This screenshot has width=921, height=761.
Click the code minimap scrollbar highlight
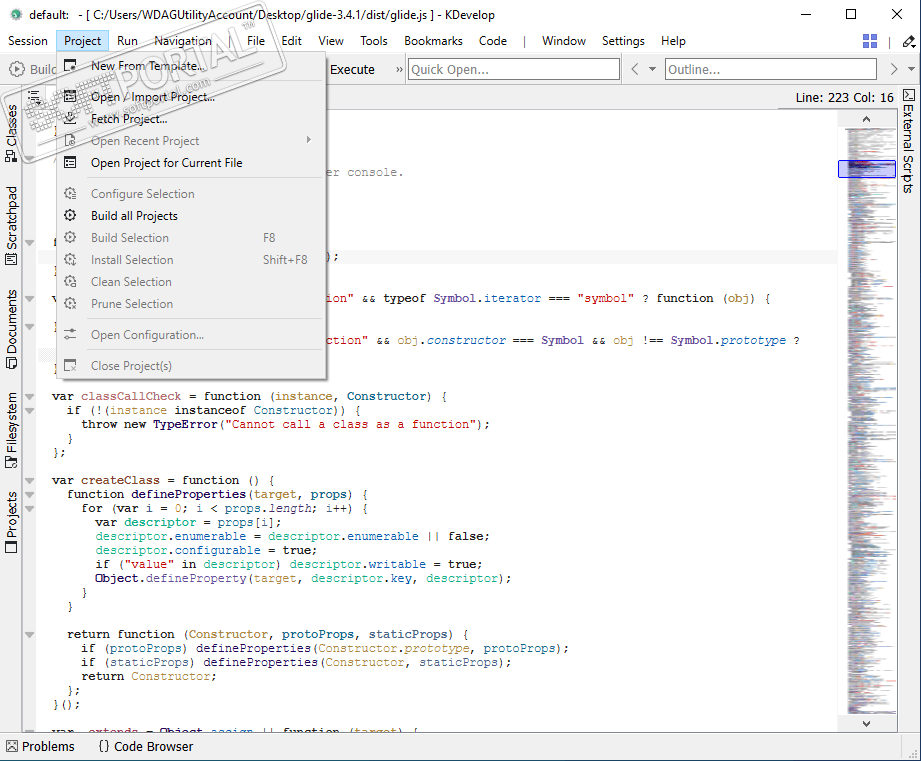[866, 169]
